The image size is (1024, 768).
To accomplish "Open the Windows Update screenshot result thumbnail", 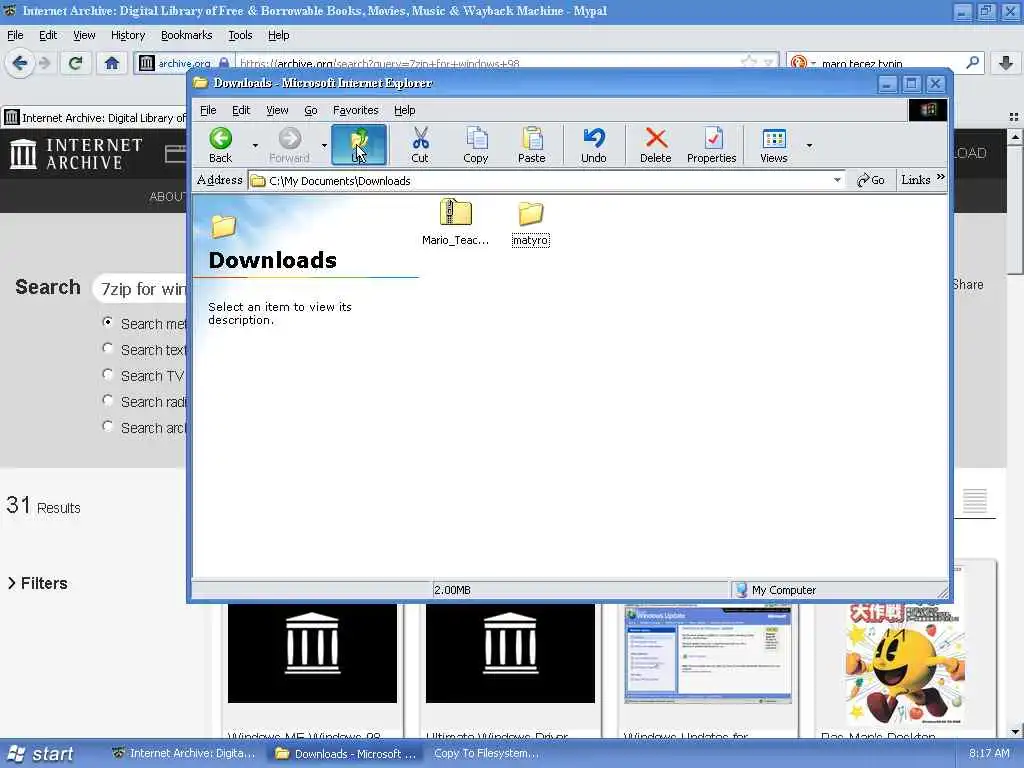I will coord(708,654).
